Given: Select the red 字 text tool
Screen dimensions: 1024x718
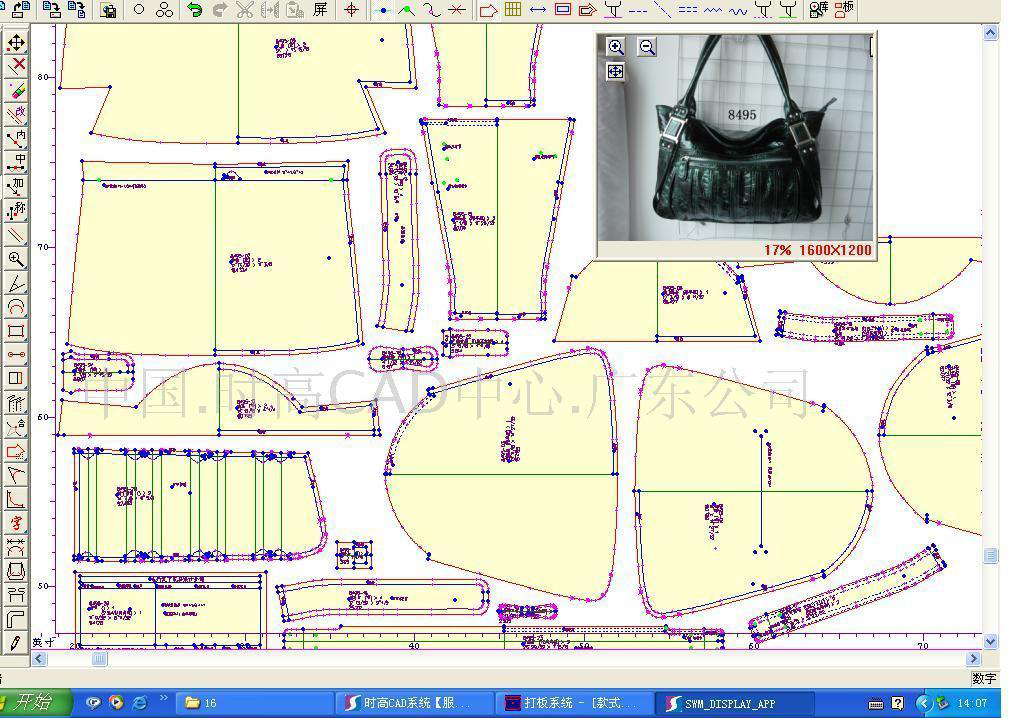Looking at the screenshot, I should 16,523.
